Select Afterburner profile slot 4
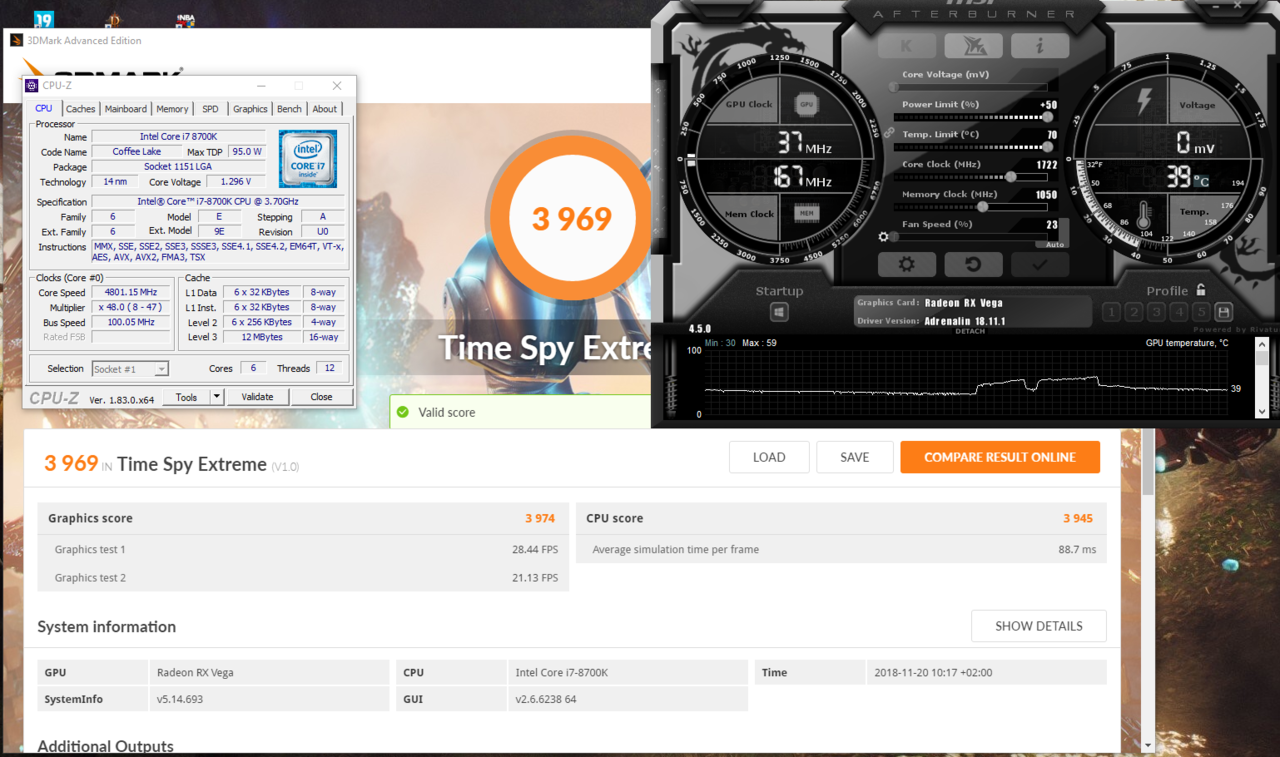Image resolution: width=1280 pixels, height=757 pixels. (1179, 313)
